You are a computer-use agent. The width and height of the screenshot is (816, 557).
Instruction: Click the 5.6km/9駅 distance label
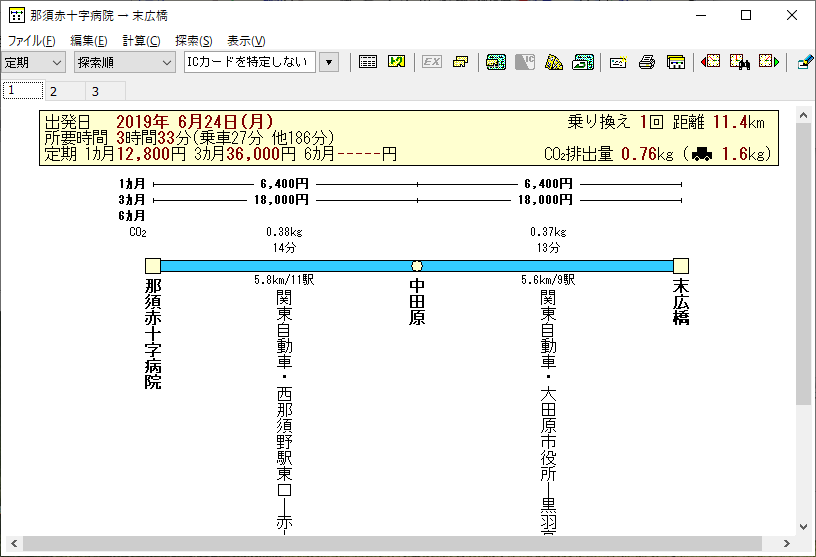pyautogui.click(x=549, y=280)
